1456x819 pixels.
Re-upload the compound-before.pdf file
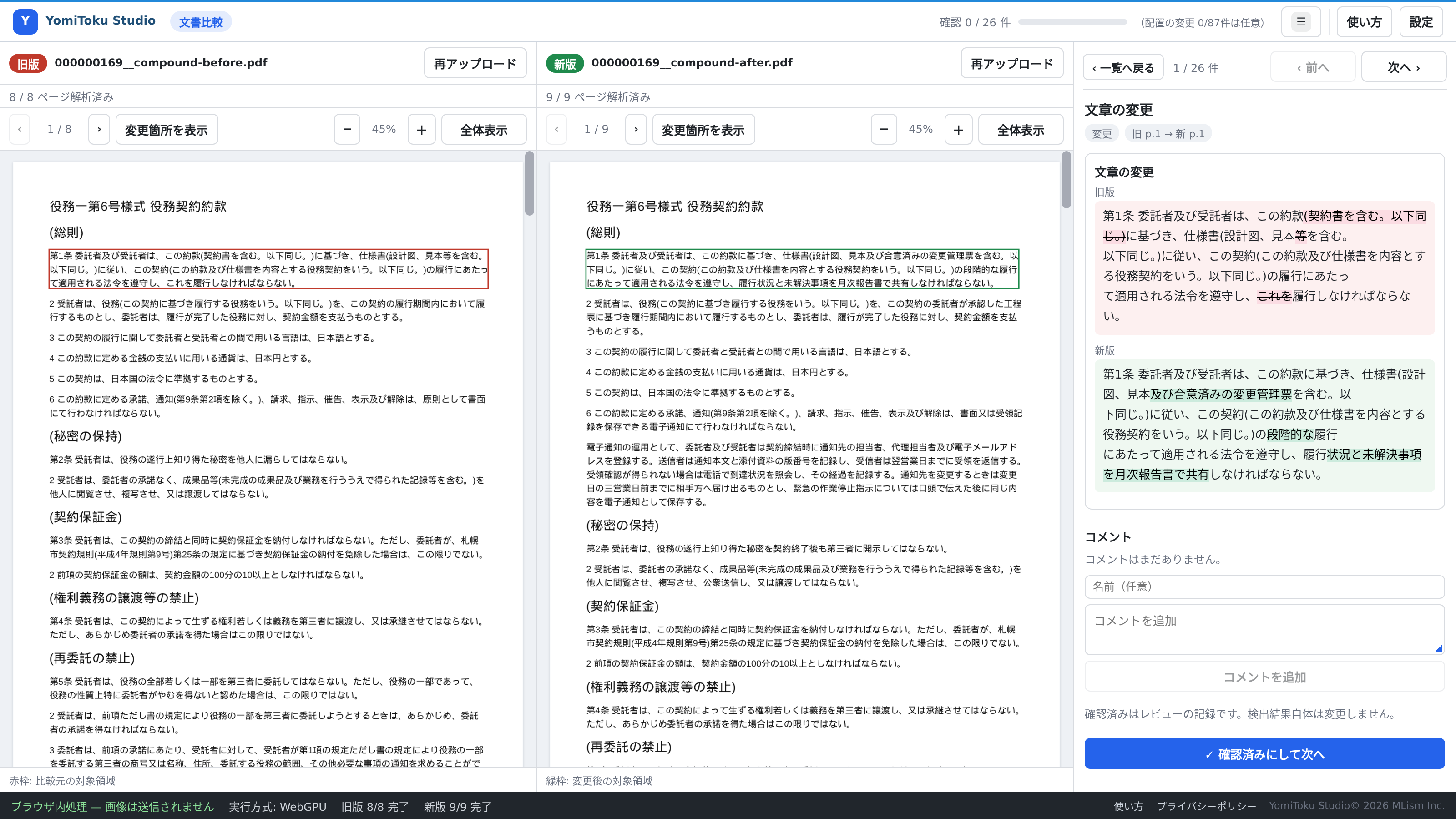(x=475, y=63)
